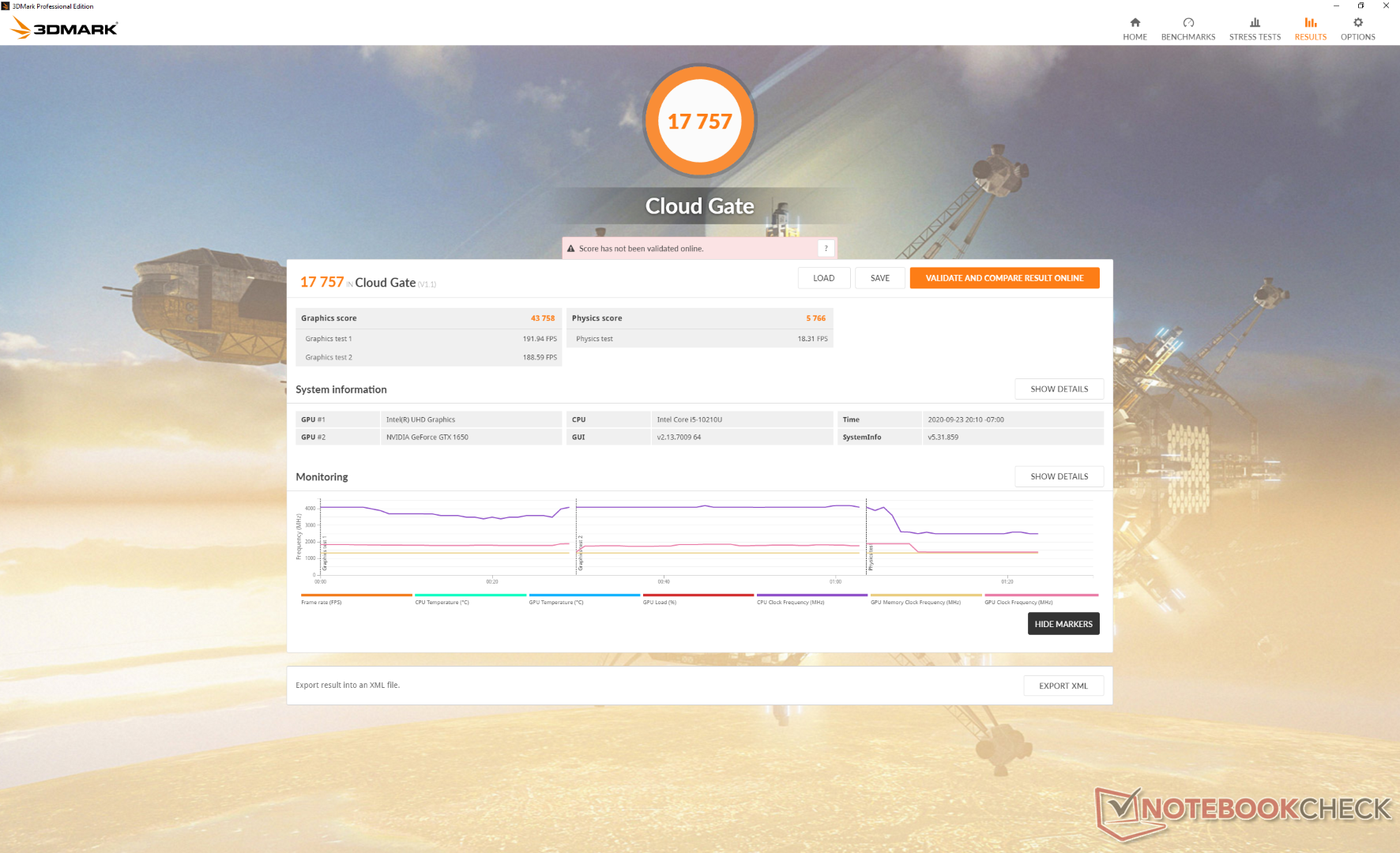Select the Results bars icon
Viewport: 1400px width, 853px height.
1311,22
